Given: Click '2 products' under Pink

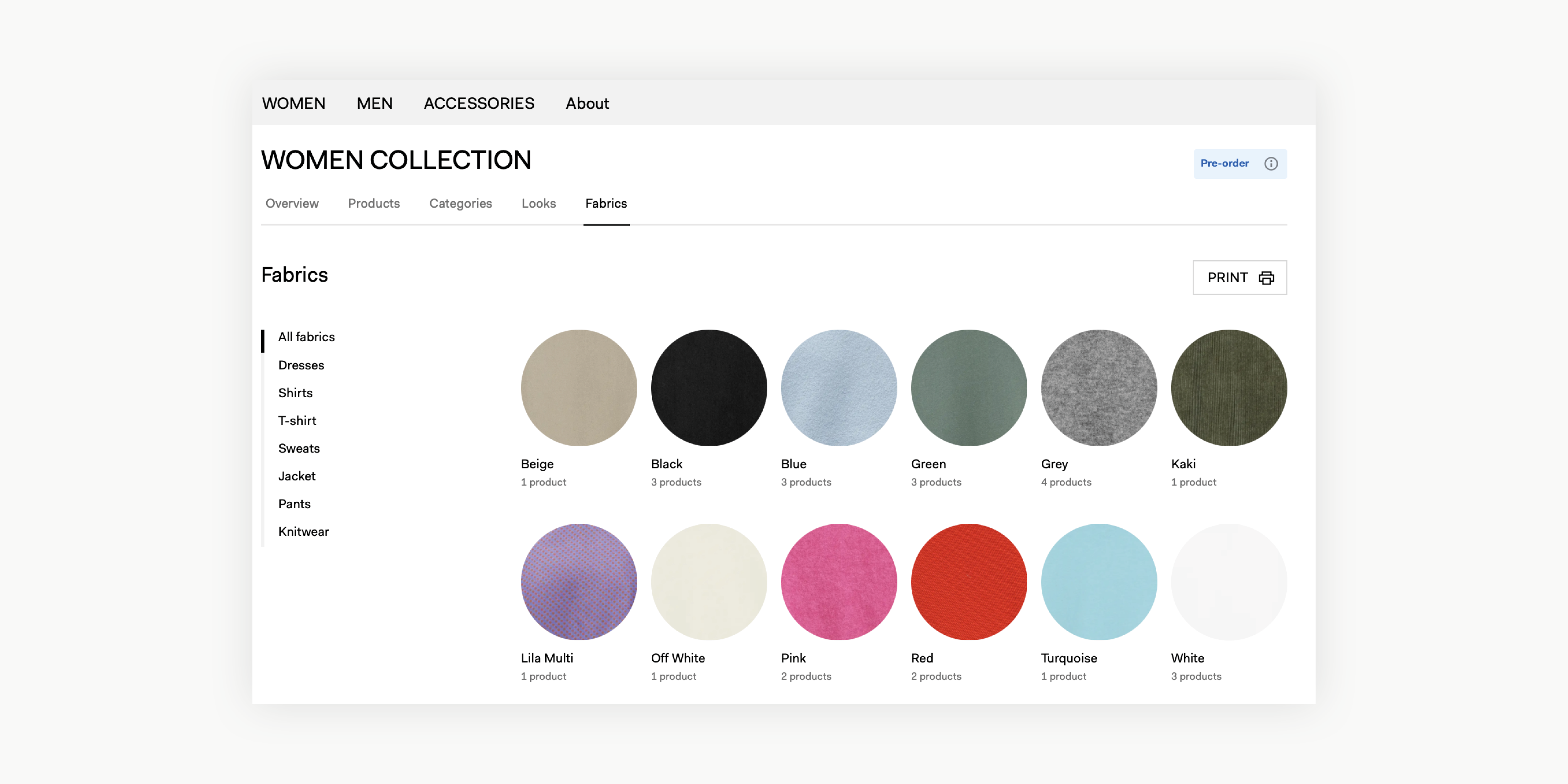Looking at the screenshot, I should pos(806,676).
